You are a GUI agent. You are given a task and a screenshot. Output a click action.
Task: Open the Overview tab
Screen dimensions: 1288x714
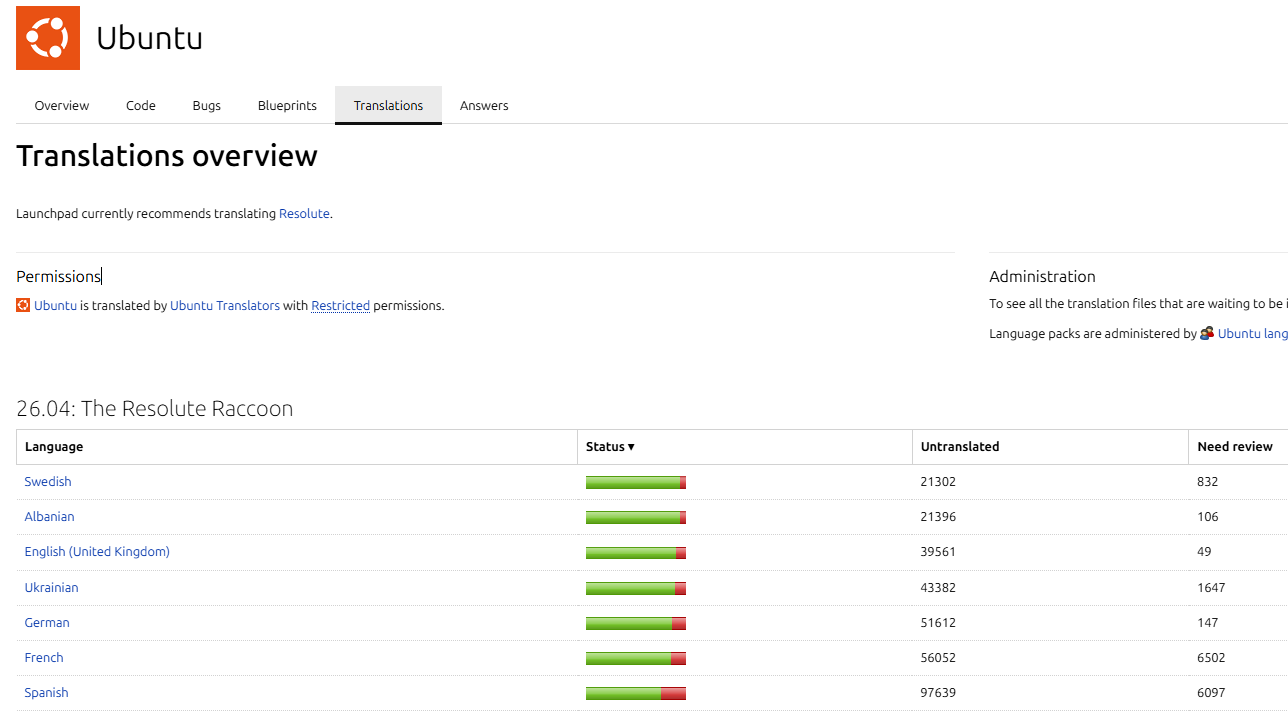[x=62, y=105]
